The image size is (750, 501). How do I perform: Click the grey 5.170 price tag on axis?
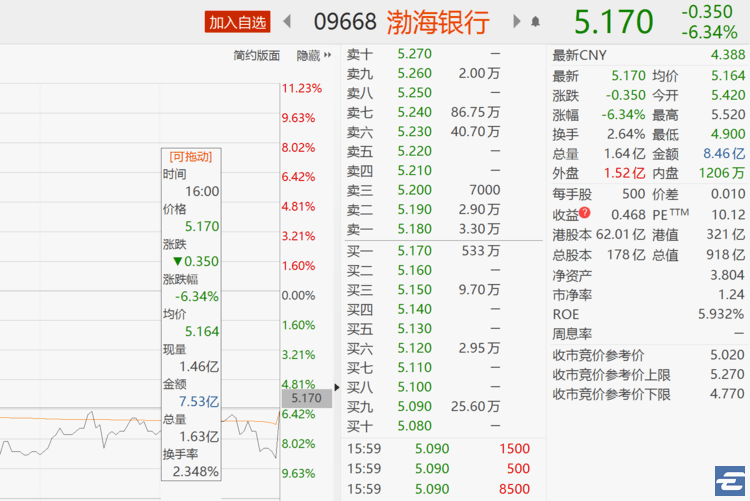tap(307, 398)
